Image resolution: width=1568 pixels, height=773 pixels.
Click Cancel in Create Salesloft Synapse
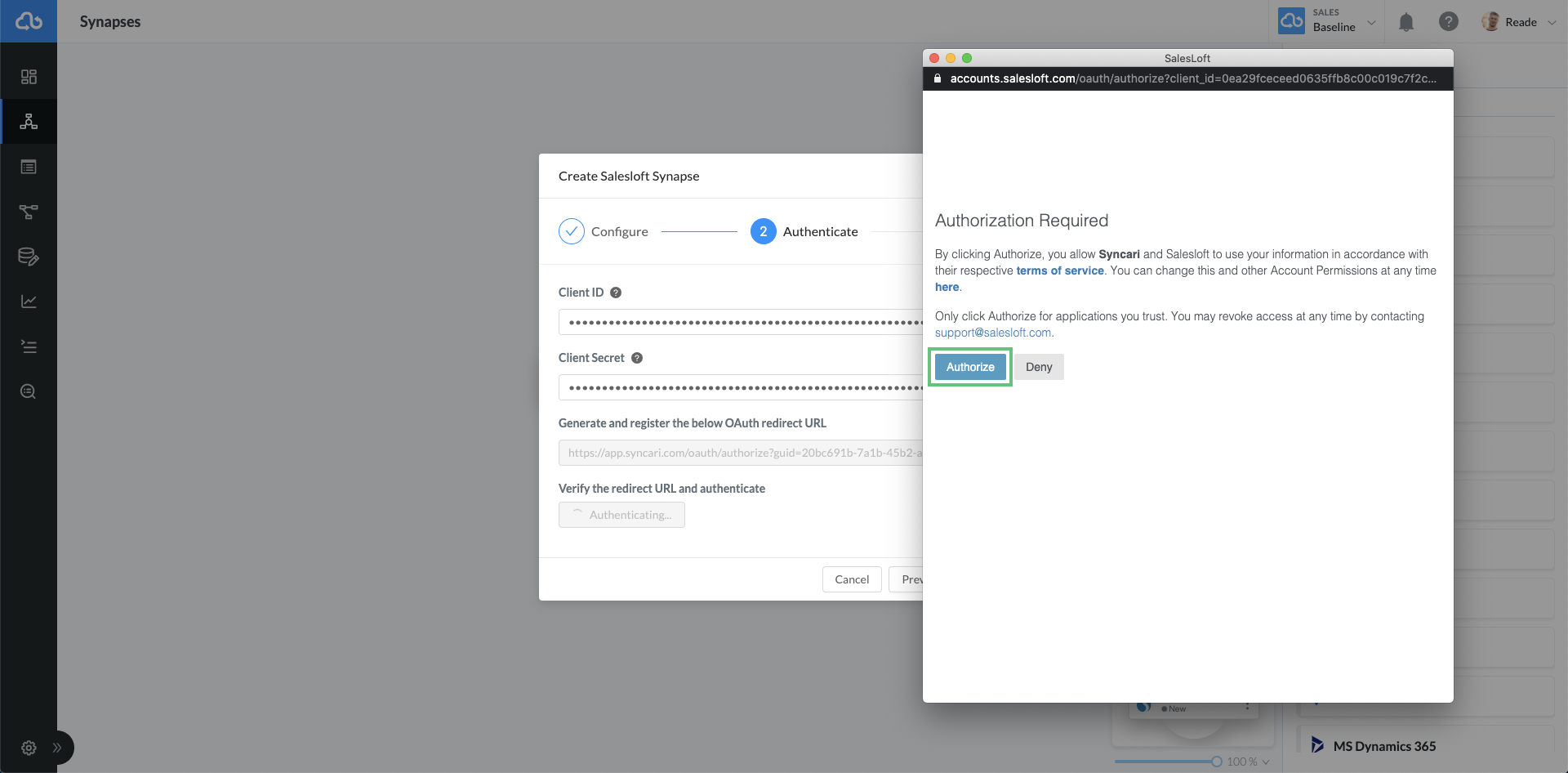[852, 579]
